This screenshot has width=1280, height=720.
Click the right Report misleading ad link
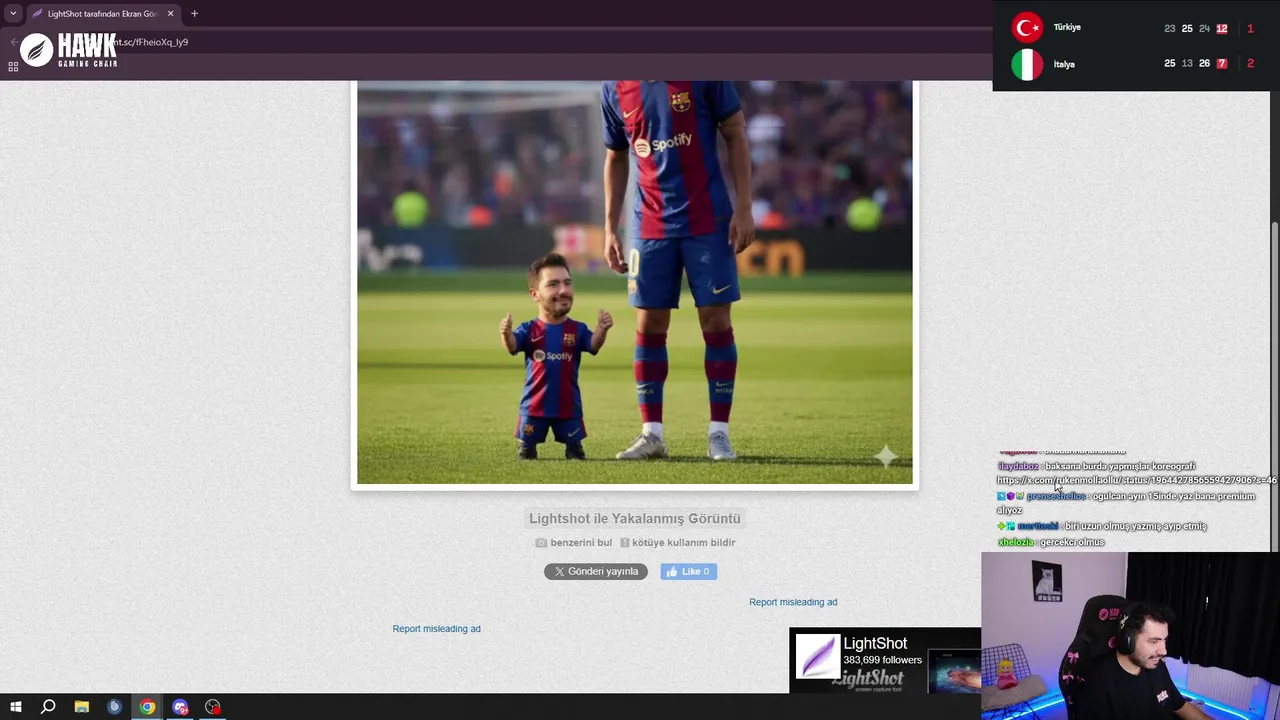(793, 602)
